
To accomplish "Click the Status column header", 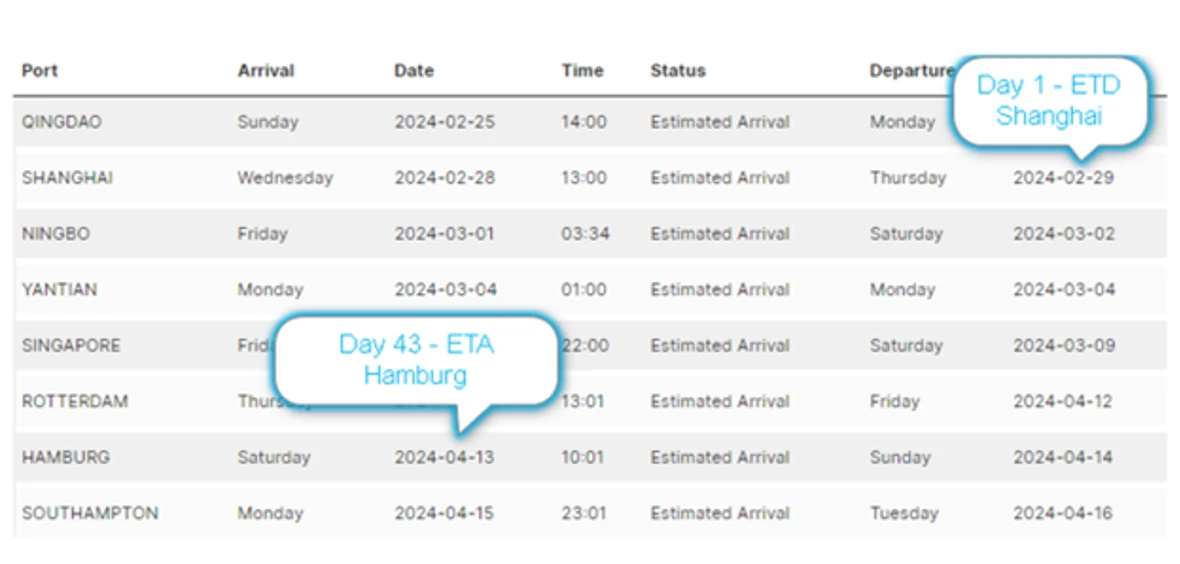I will click(x=678, y=71).
